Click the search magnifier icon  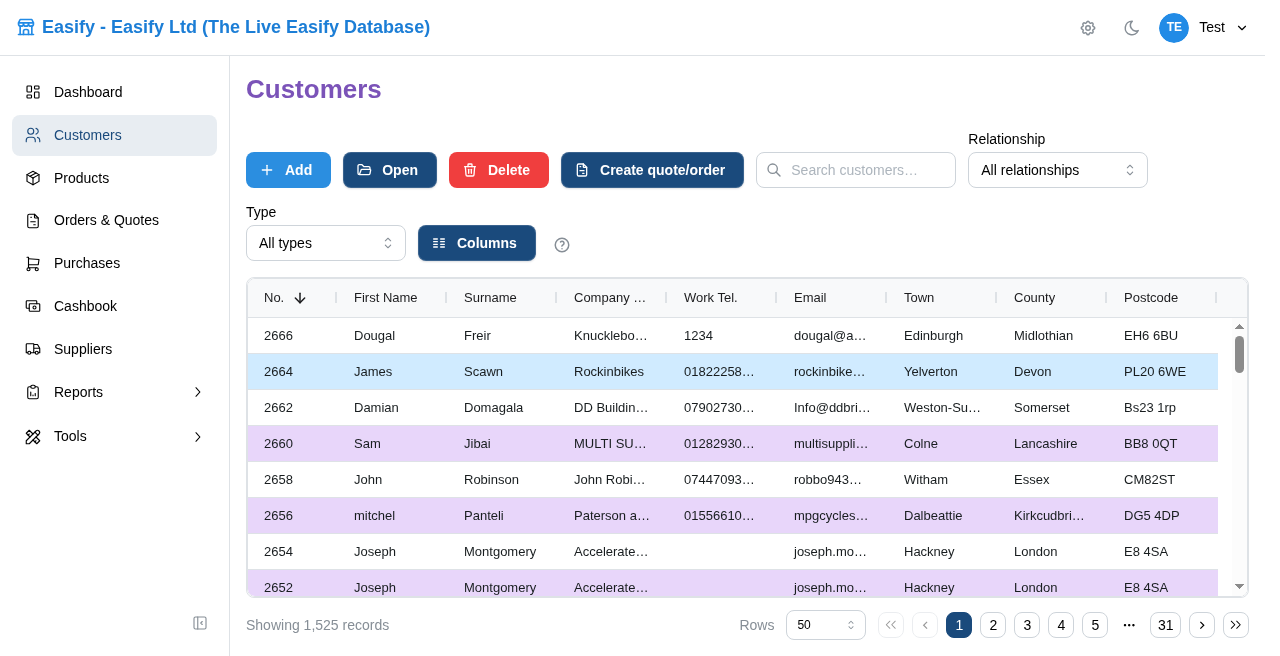(774, 170)
